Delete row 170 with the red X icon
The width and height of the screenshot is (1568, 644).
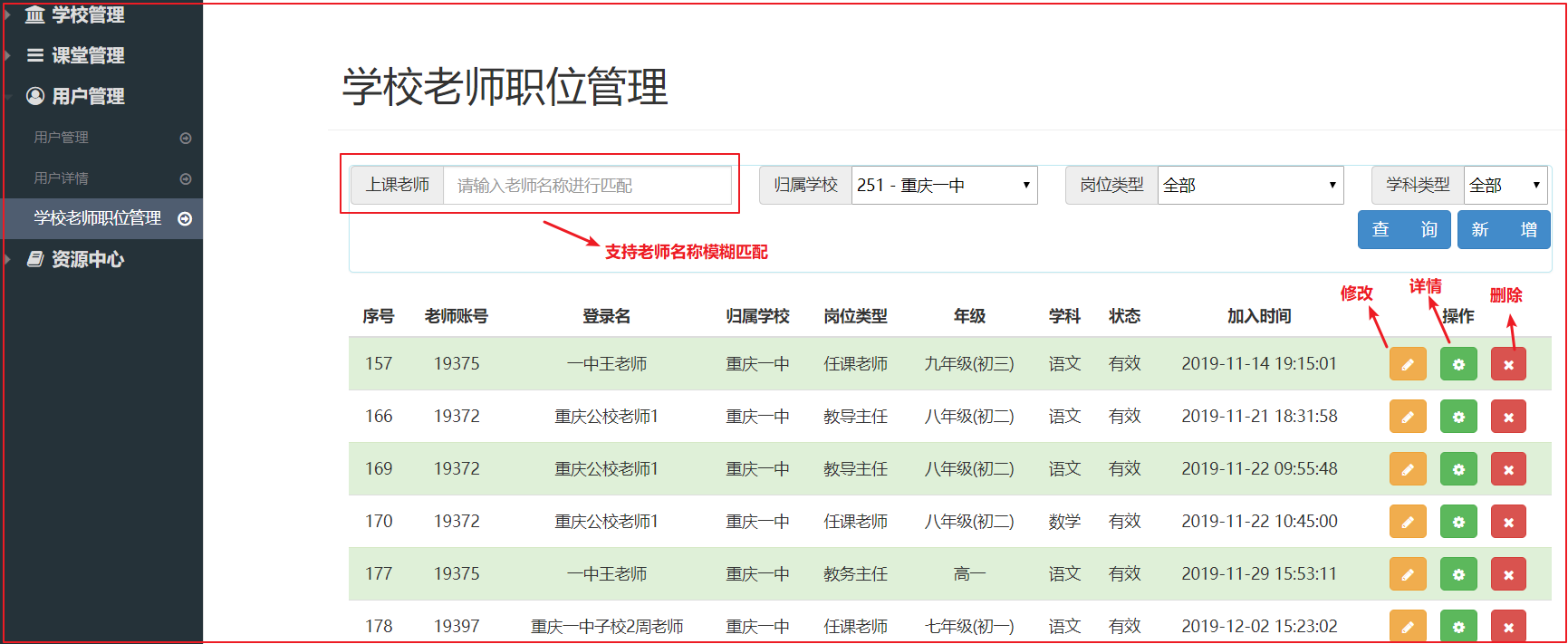(1508, 522)
